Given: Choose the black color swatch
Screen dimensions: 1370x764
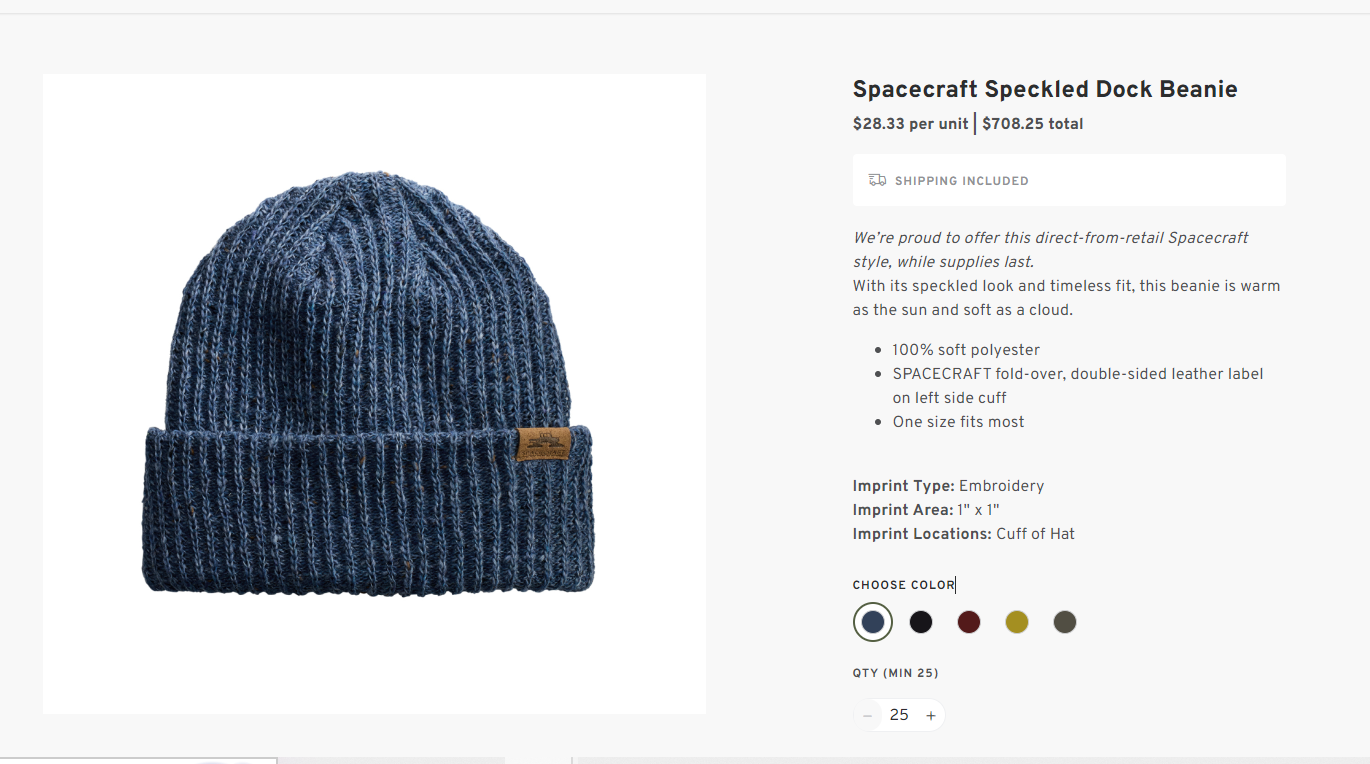Looking at the screenshot, I should click(x=921, y=622).
